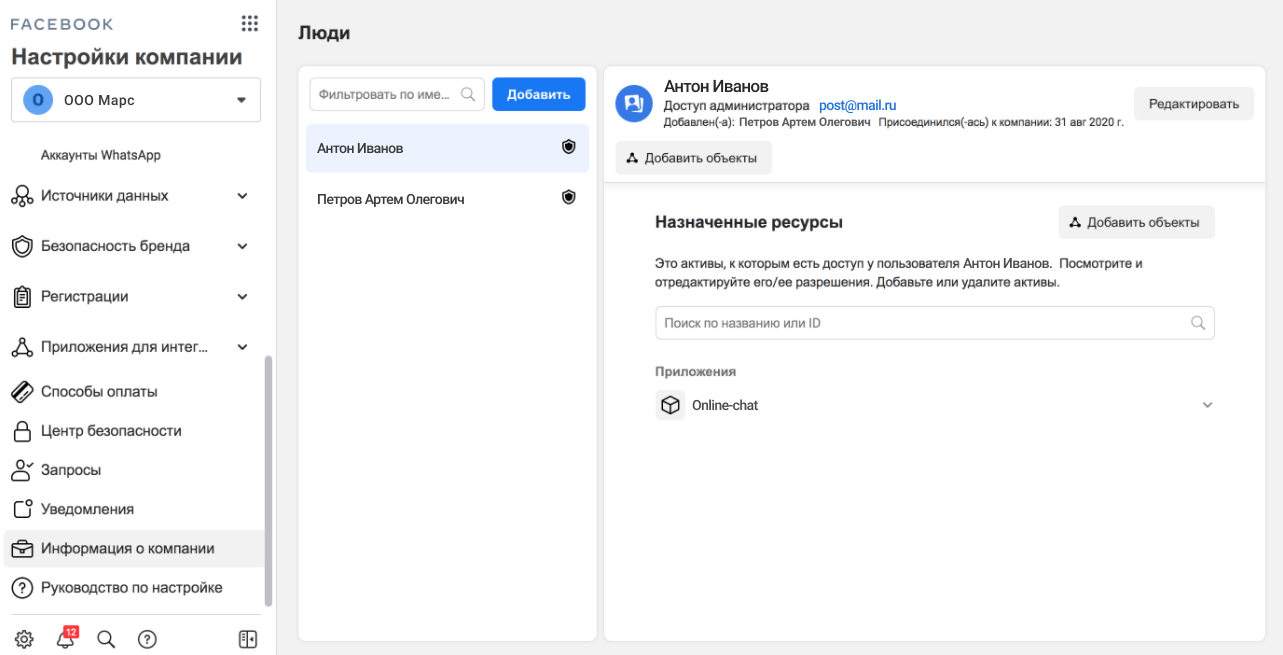Open the Facebook apps grid menu

click(249, 24)
